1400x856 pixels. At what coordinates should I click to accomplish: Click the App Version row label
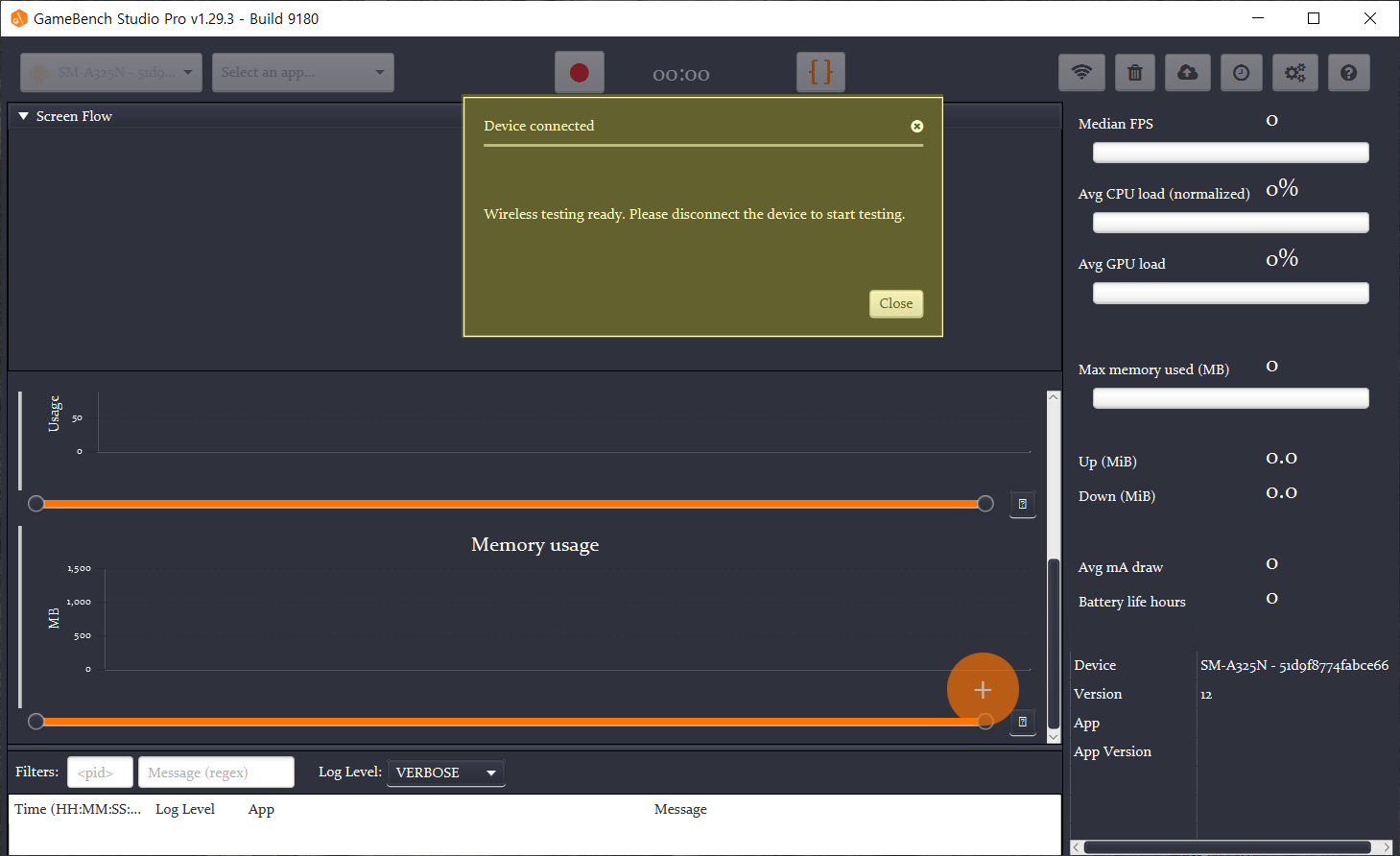click(1112, 751)
